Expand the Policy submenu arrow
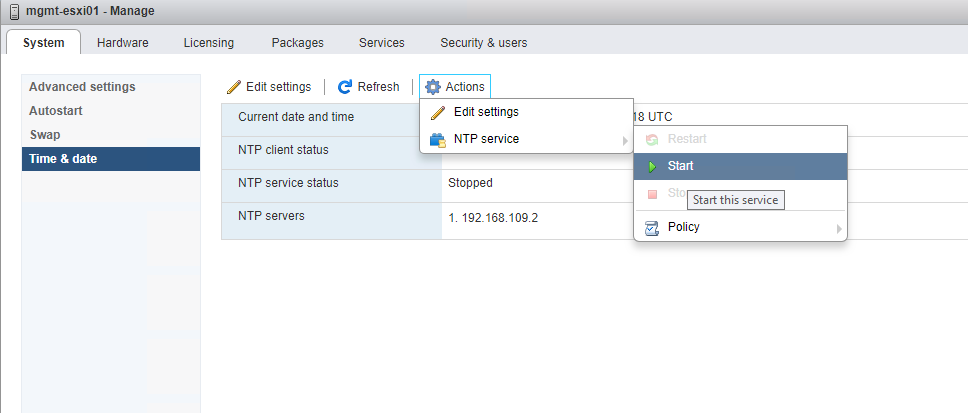The width and height of the screenshot is (968, 413). [838, 228]
